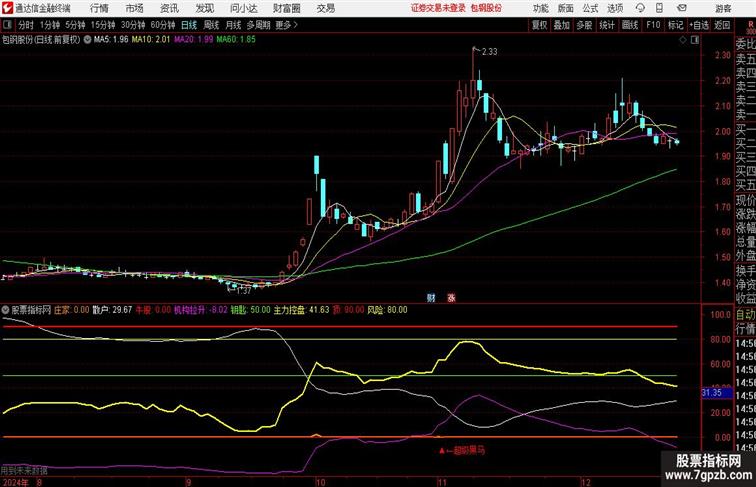
Task: Switch to the 5分钟 period tab
Action: (x=75, y=25)
